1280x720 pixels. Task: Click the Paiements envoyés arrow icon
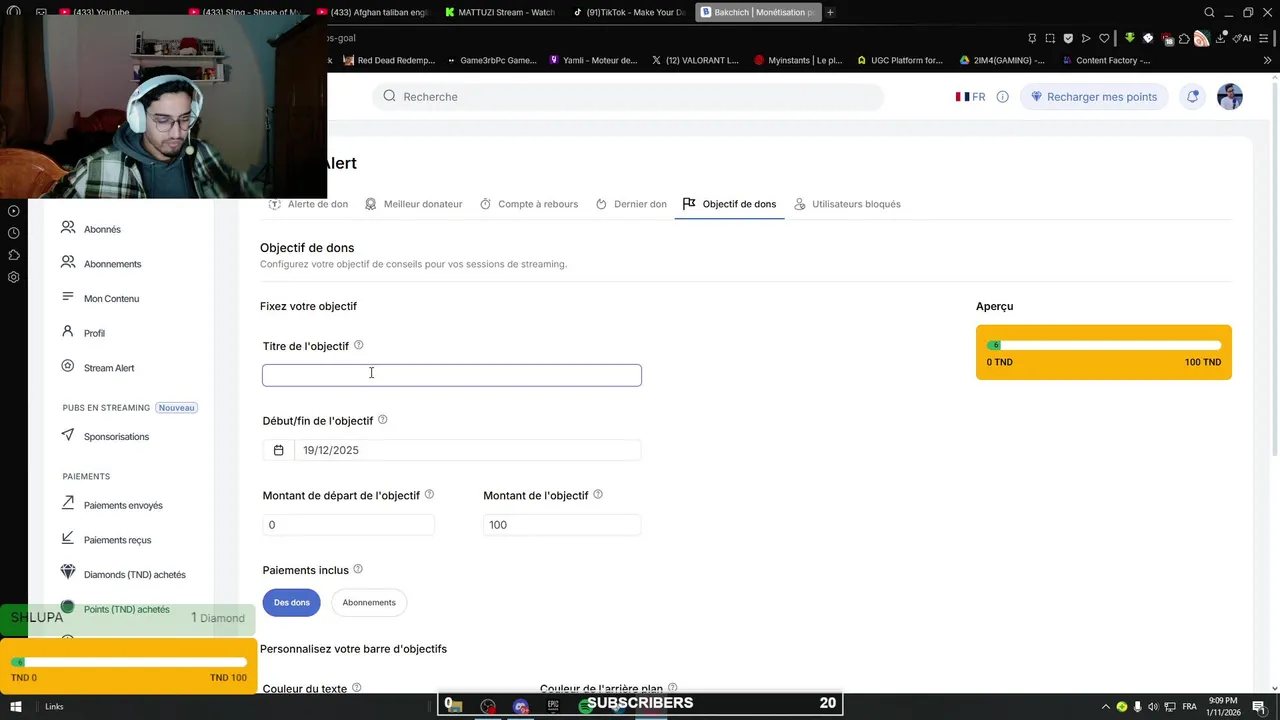pos(68,503)
